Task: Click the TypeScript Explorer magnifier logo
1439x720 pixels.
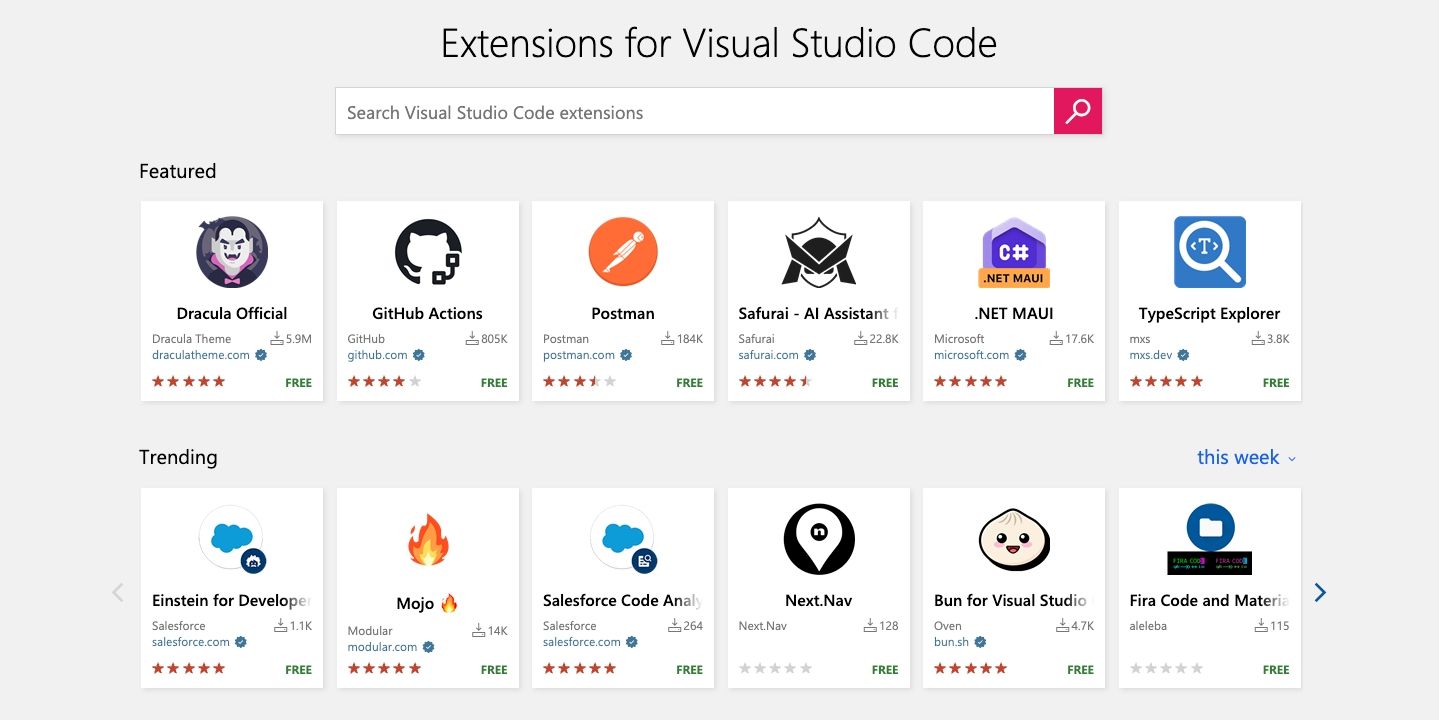Action: click(x=1209, y=252)
